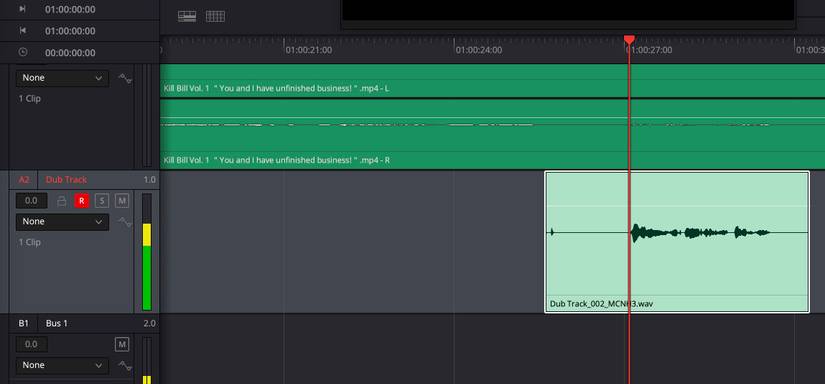Screen dimensions: 825x384
Task: Click duration timecode 00:00:00:00
Action: click(x=70, y=53)
